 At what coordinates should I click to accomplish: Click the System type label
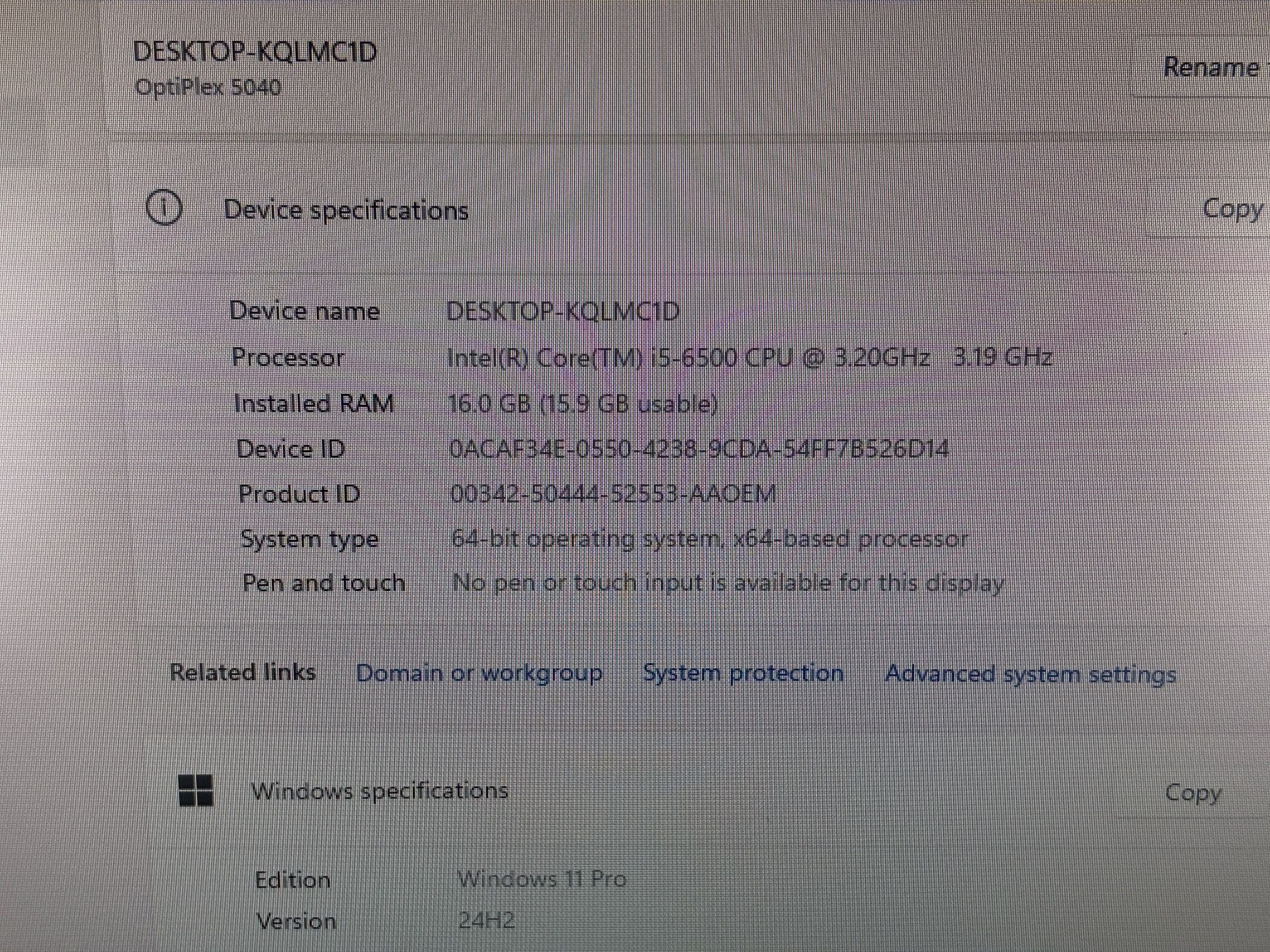coord(309,540)
